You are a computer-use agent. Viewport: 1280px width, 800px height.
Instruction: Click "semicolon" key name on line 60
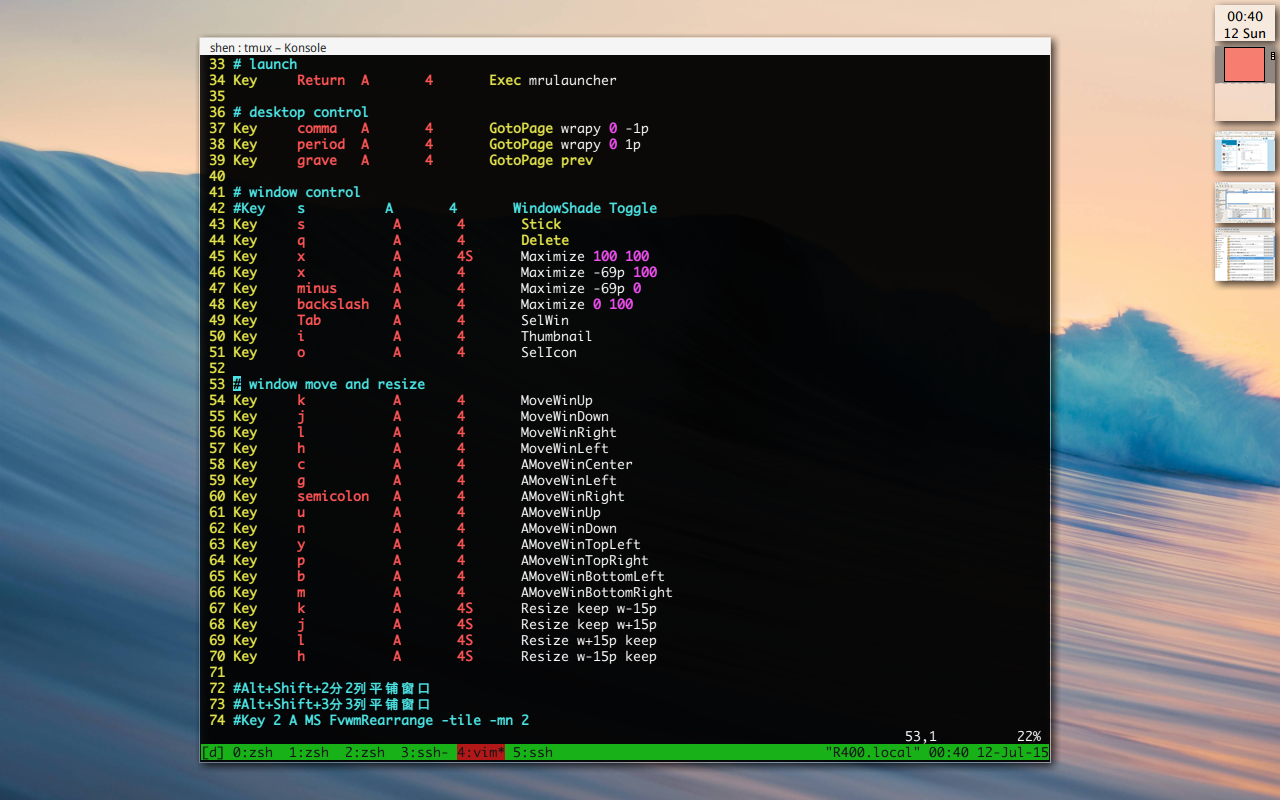(333, 496)
